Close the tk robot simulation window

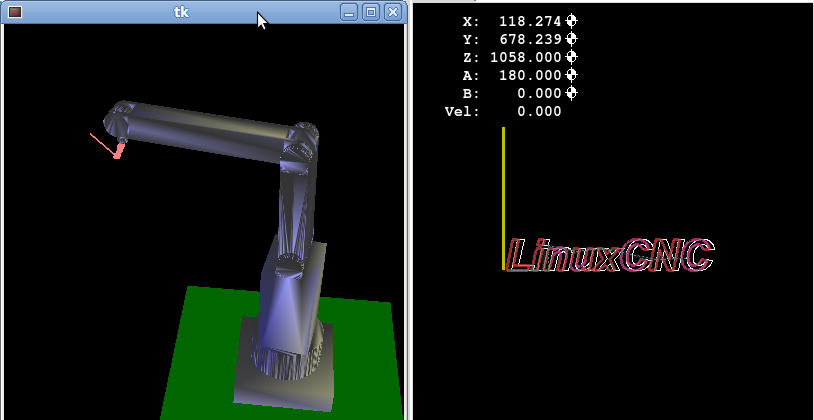click(393, 12)
